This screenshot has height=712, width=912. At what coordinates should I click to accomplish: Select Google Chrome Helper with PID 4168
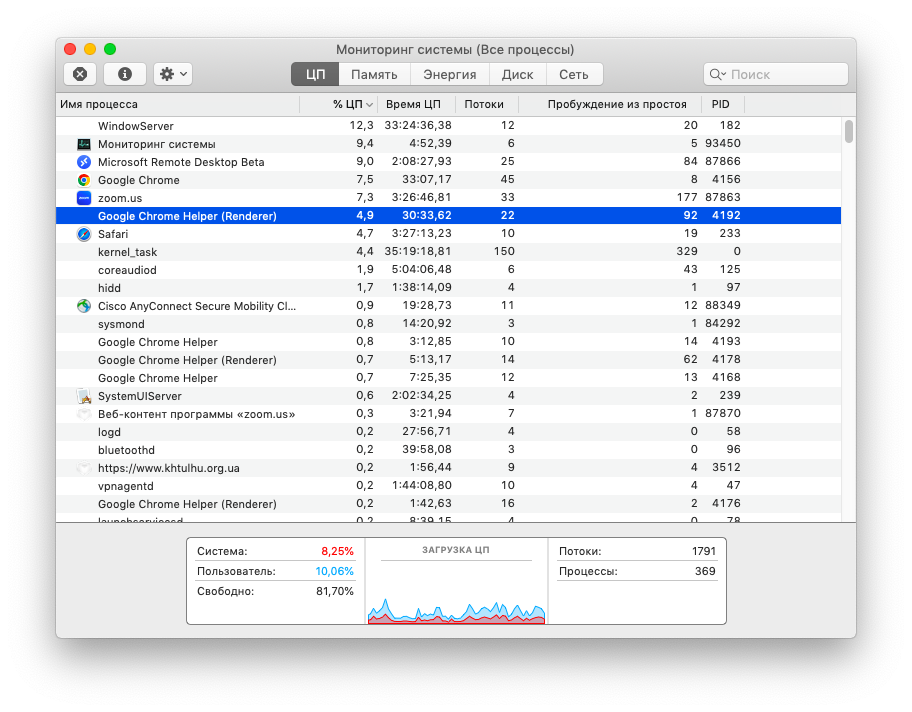[448, 378]
